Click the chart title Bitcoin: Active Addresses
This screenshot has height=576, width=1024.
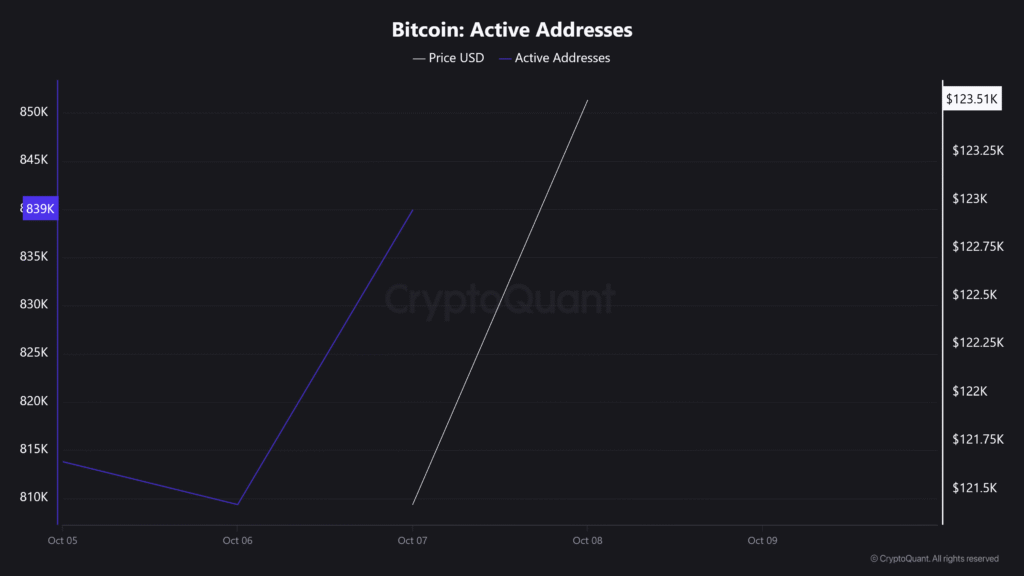coord(512,30)
